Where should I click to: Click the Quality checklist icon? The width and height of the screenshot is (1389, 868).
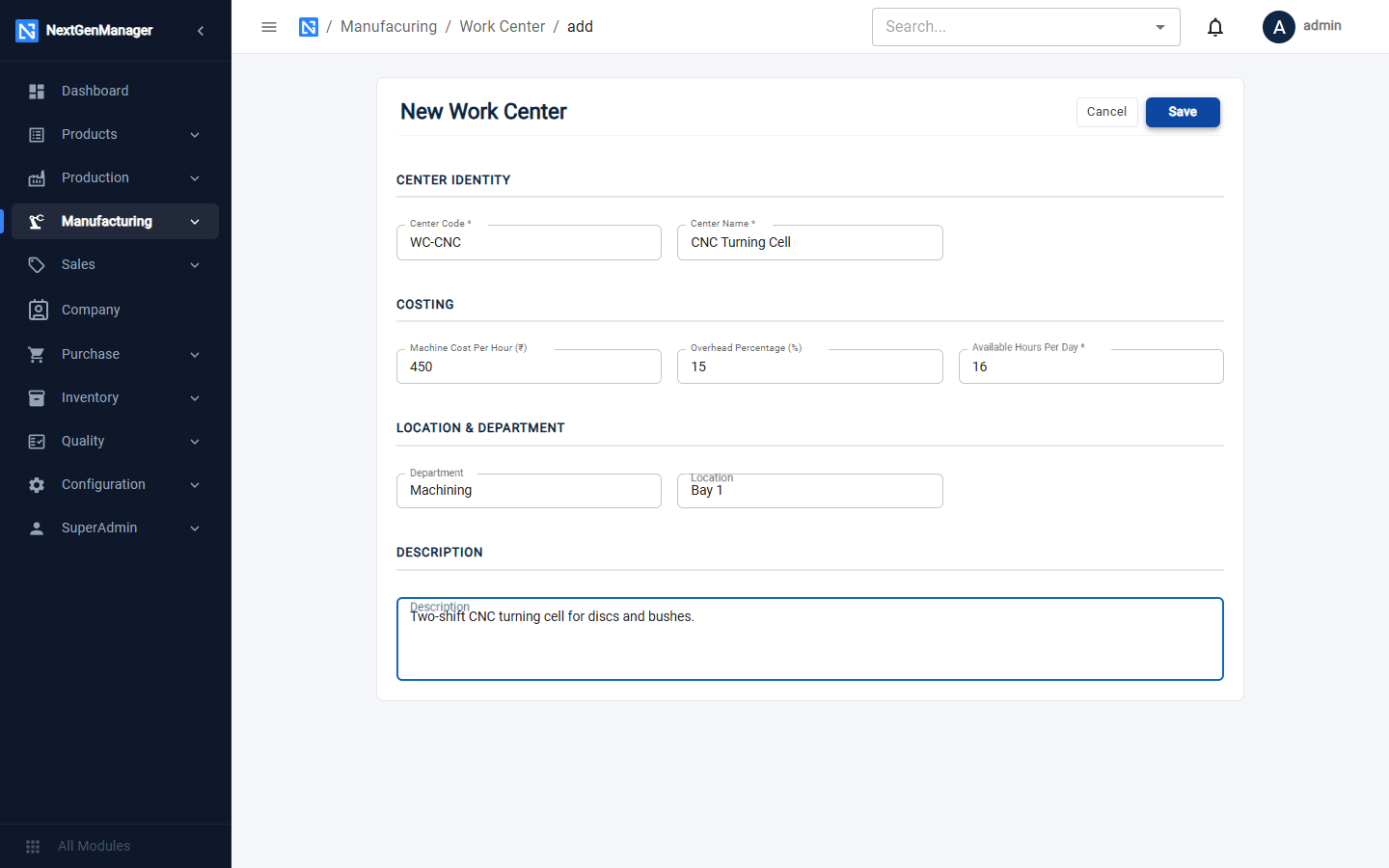point(37,442)
